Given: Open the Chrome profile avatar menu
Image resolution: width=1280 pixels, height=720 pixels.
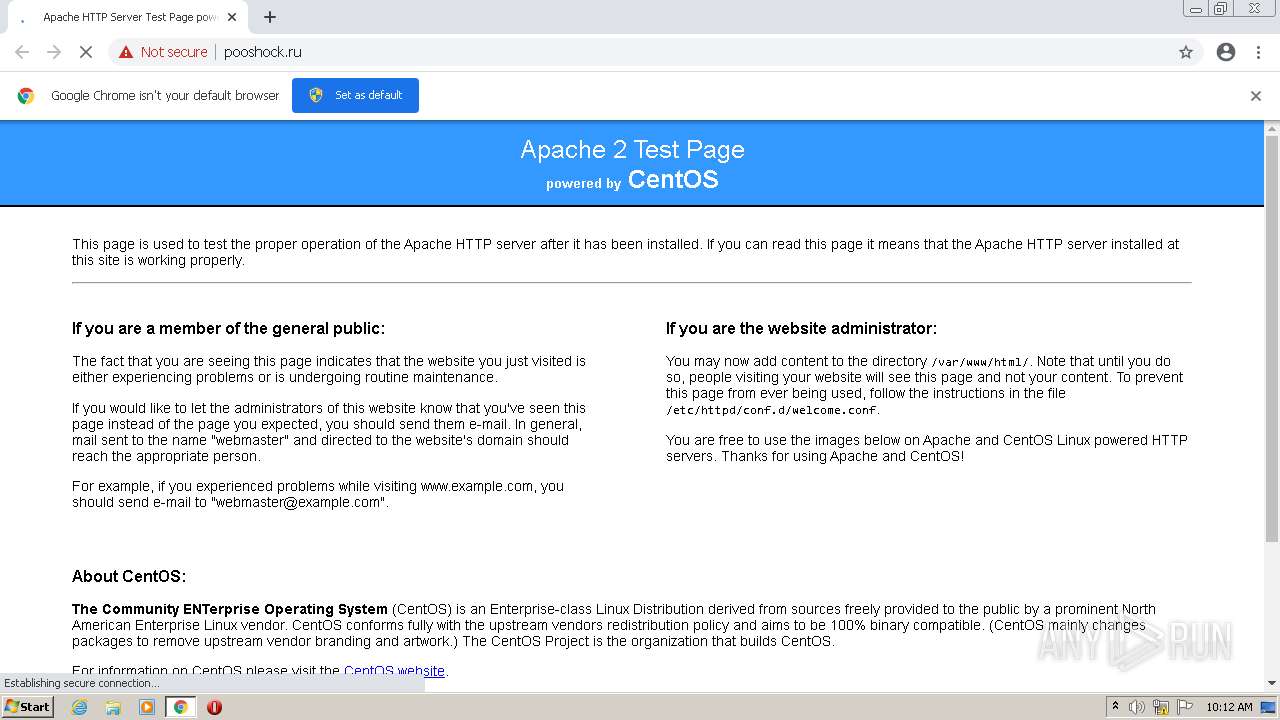Looking at the screenshot, I should [x=1226, y=52].
